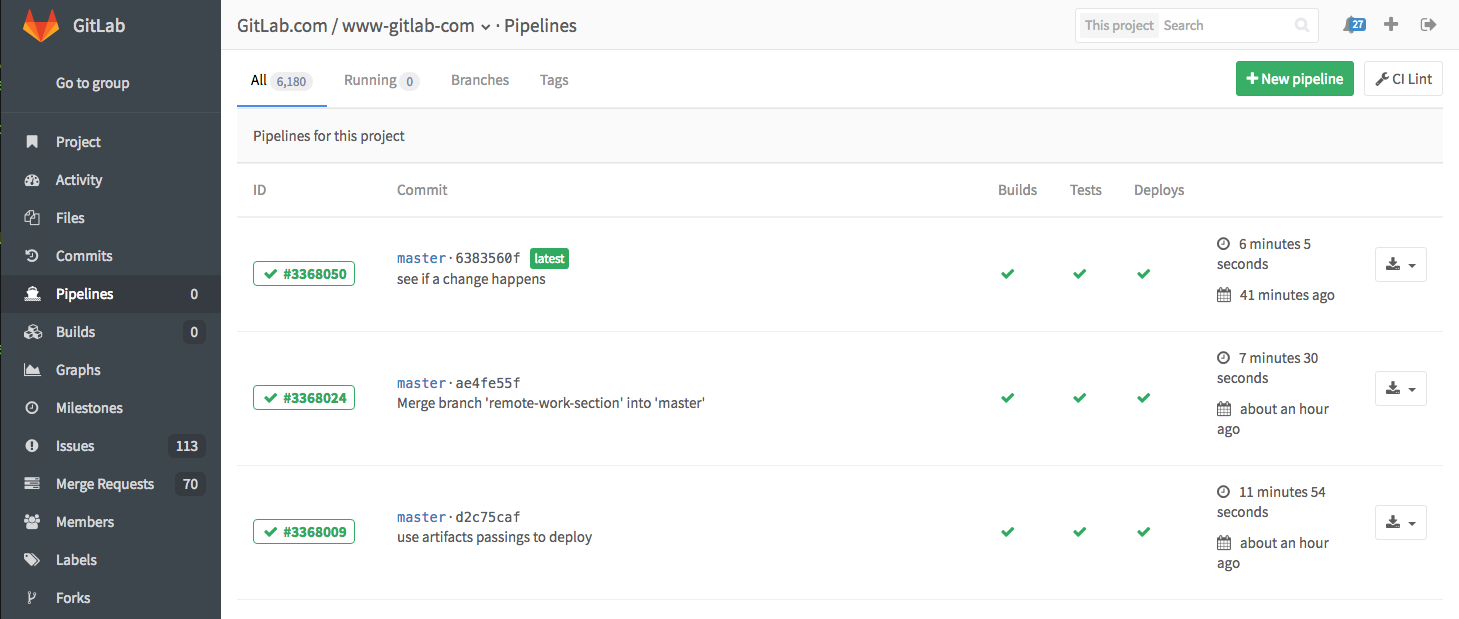
Task: Open the Merge Requests section showing 70 items
Action: click(104, 483)
